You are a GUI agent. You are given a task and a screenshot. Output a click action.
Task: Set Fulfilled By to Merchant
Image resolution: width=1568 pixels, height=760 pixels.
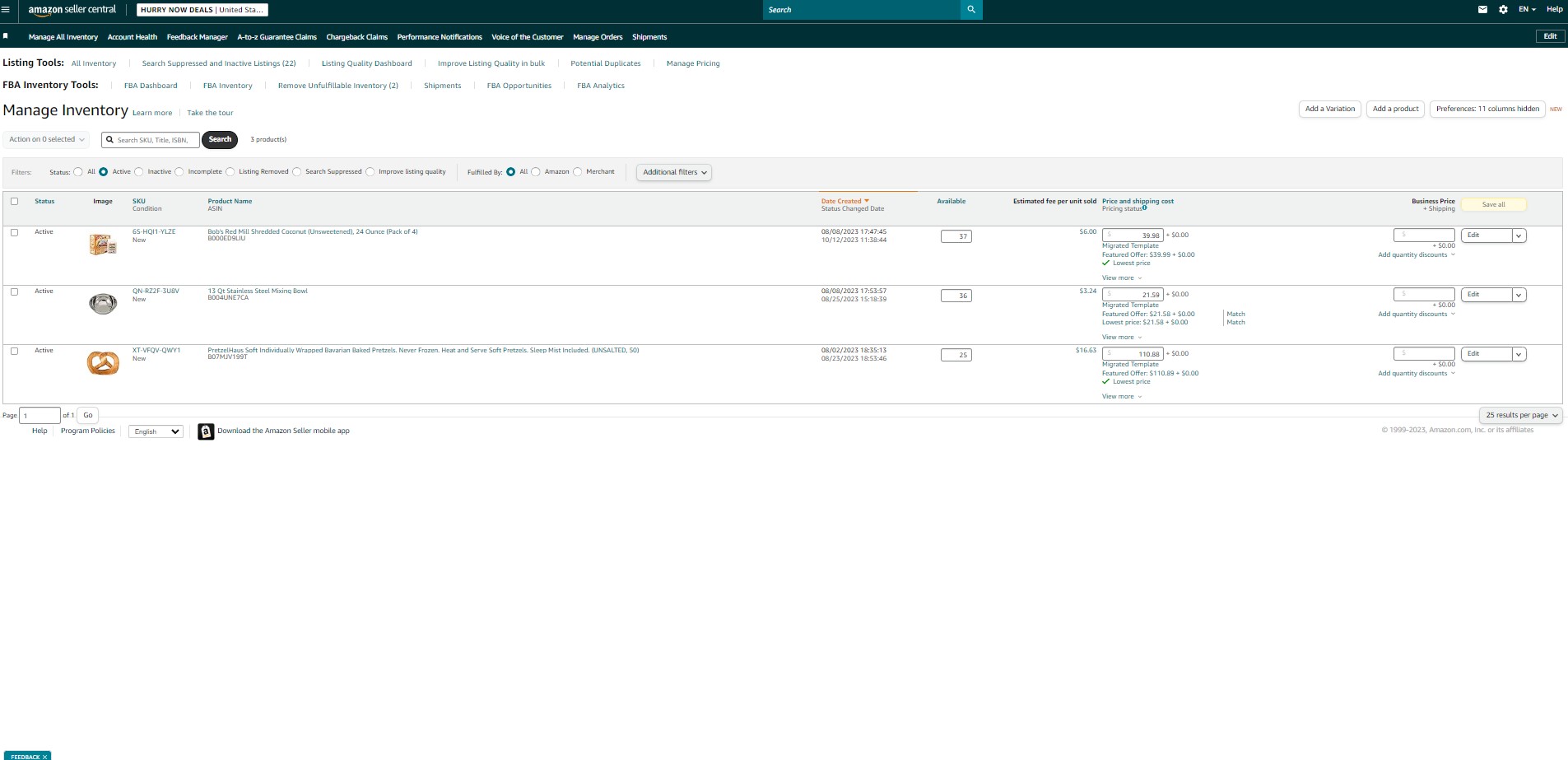pyautogui.click(x=578, y=172)
